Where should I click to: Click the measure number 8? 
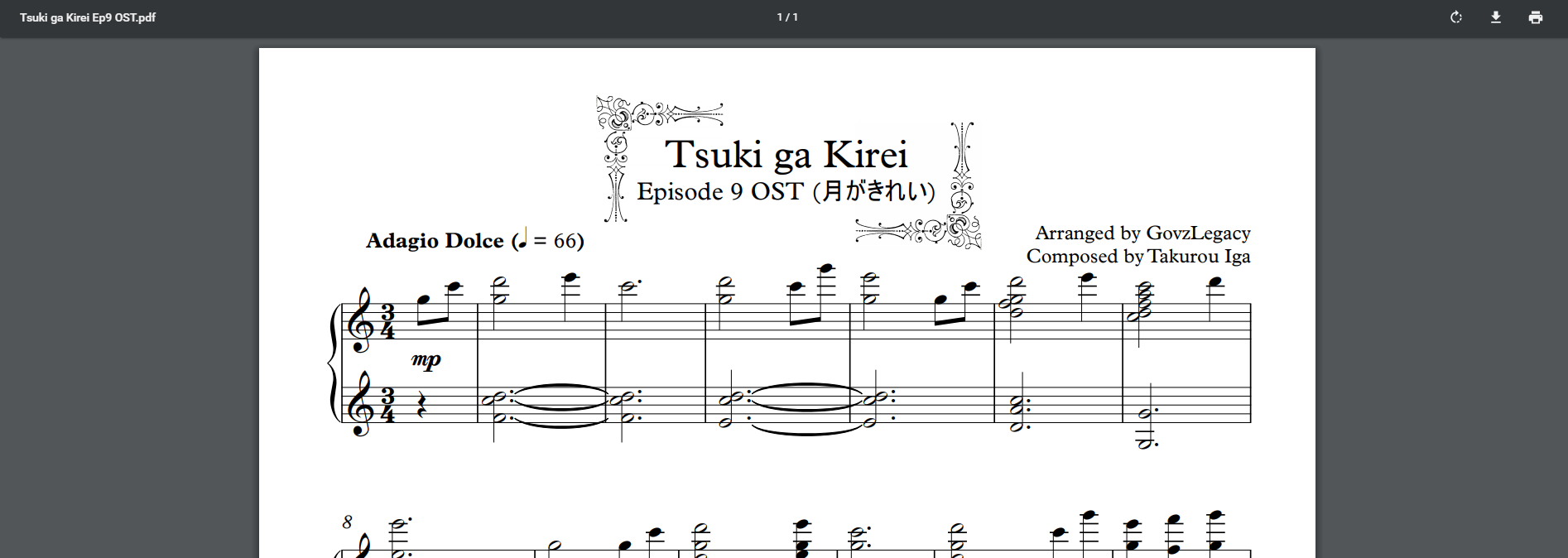pyautogui.click(x=347, y=522)
